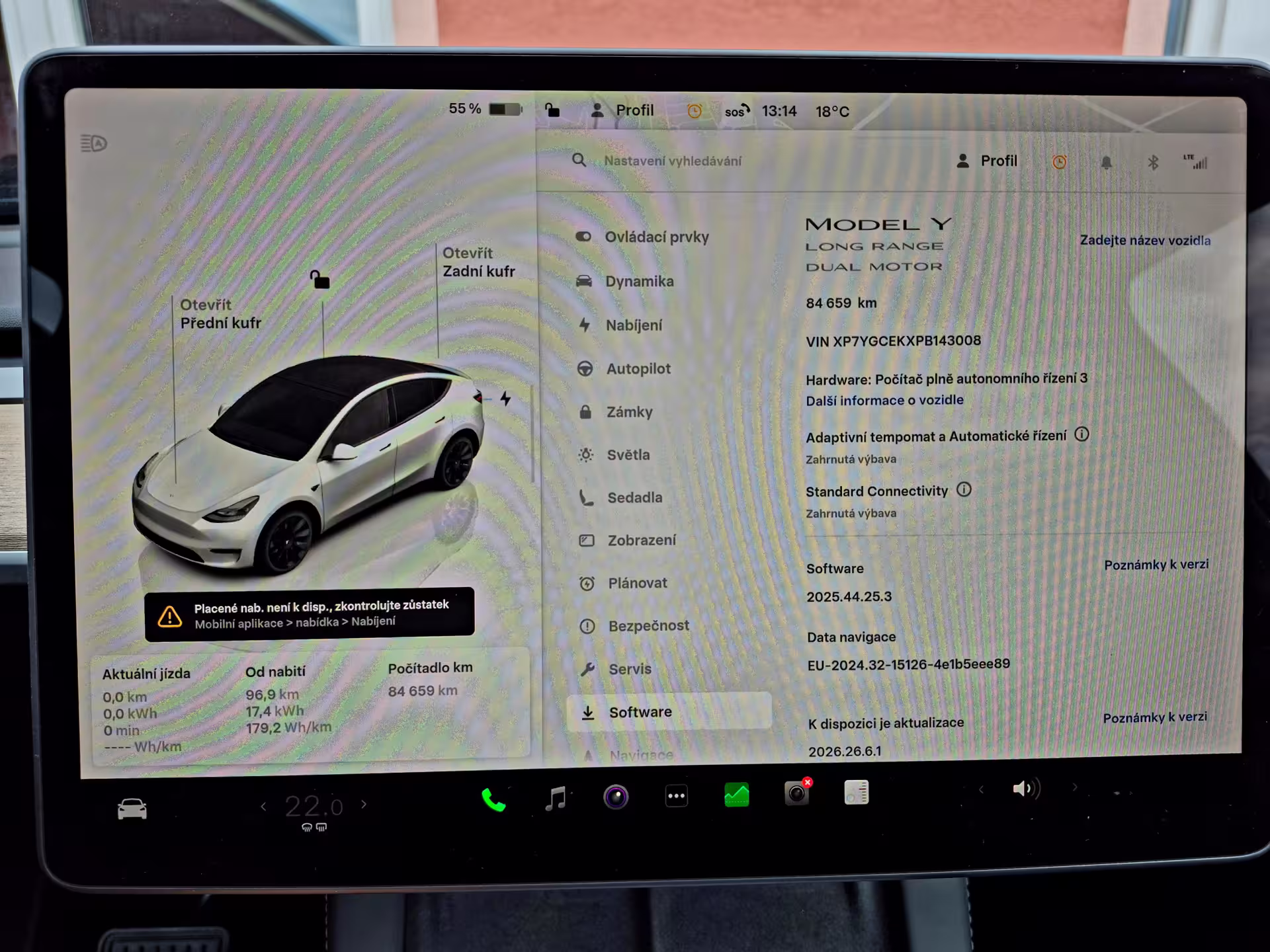
Task: Toggle the auto headlights icon
Action: tap(93, 143)
